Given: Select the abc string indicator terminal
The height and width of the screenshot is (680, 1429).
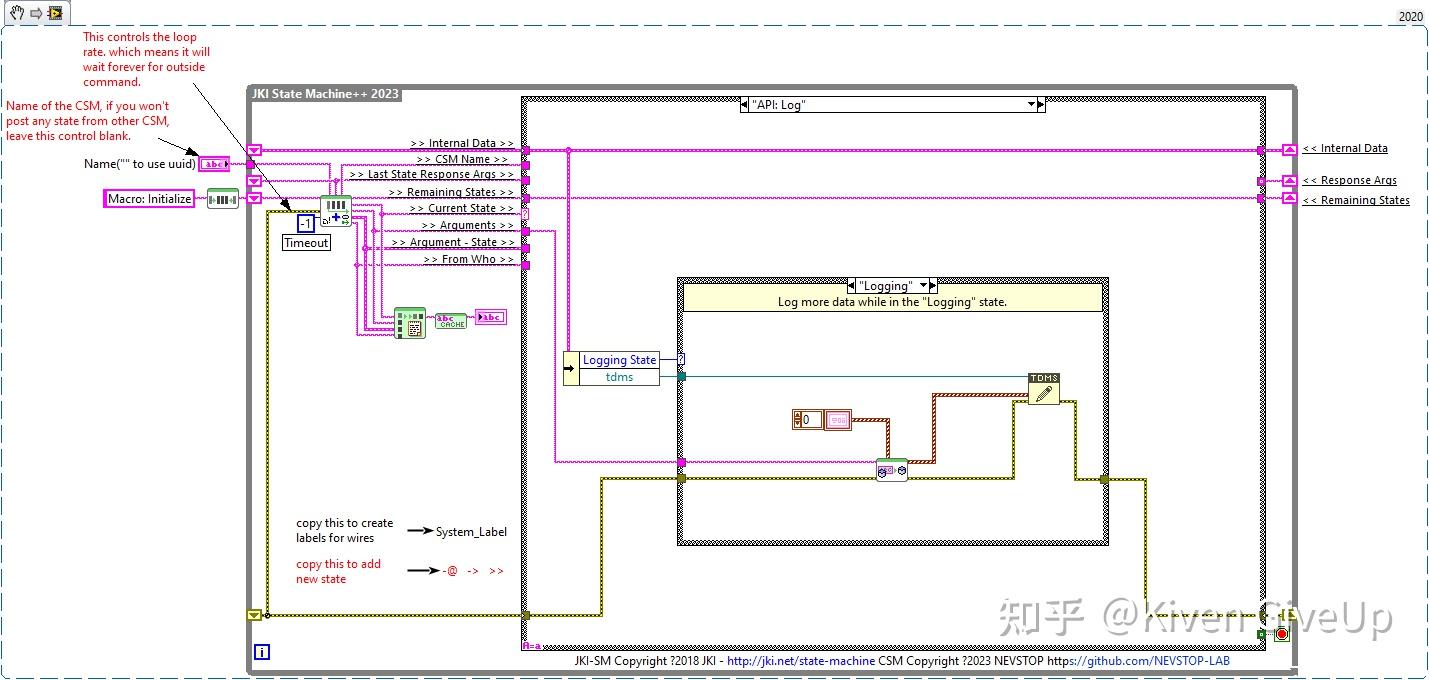Looking at the screenshot, I should (490, 318).
